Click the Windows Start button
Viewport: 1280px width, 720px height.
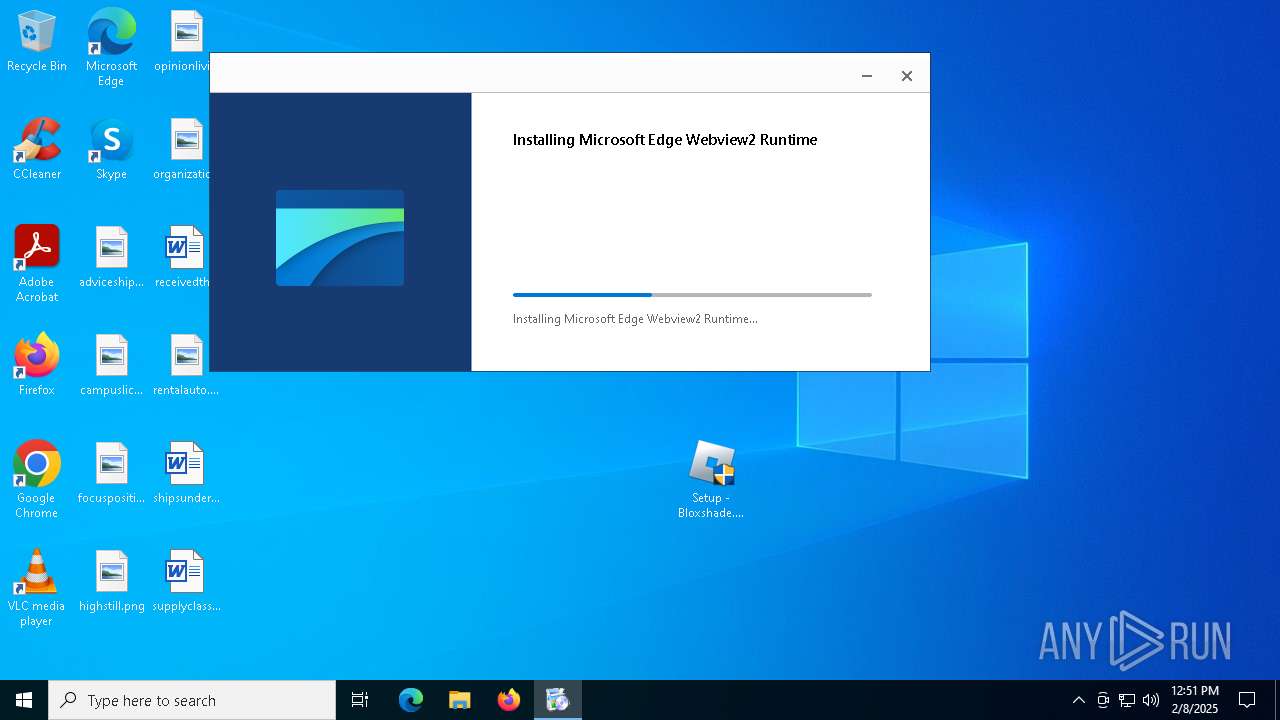point(24,700)
